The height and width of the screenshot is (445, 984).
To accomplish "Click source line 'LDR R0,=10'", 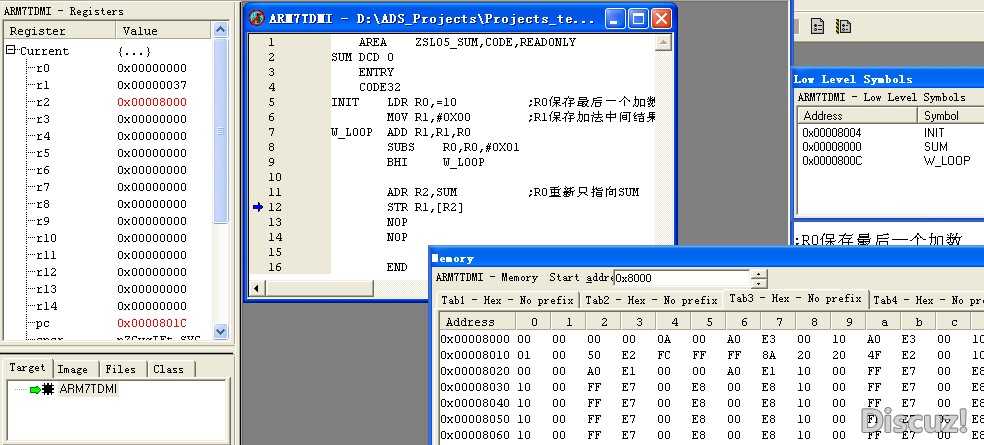I will (x=422, y=102).
